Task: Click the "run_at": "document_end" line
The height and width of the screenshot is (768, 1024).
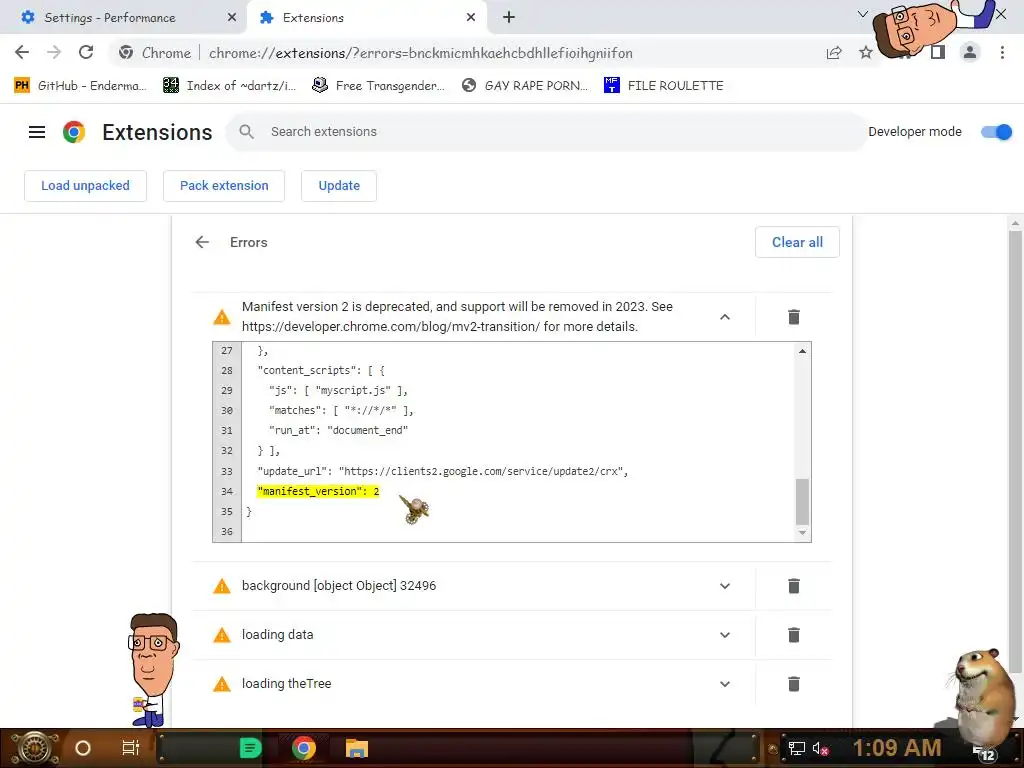Action: (x=338, y=430)
